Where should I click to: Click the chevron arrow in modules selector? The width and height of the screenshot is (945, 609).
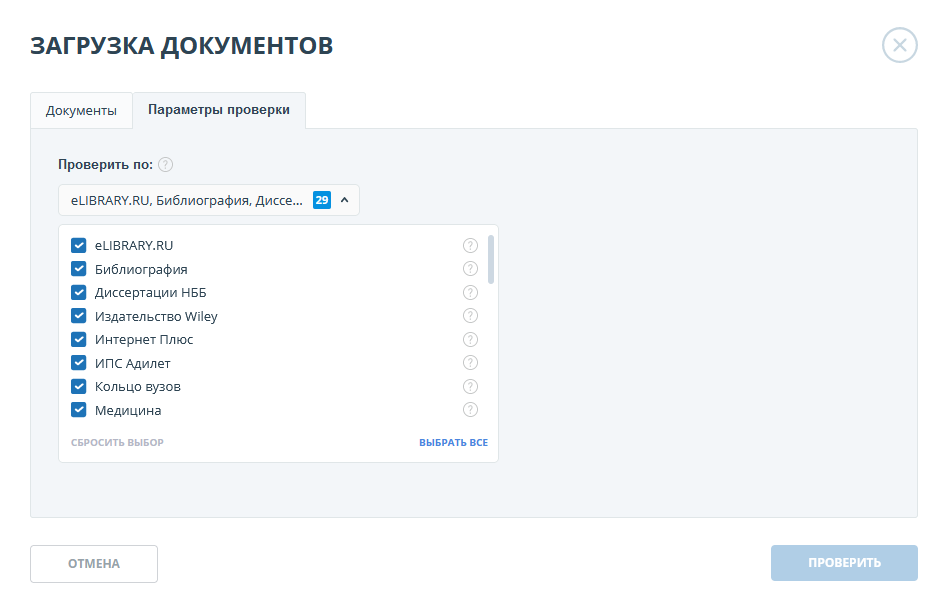pyautogui.click(x=344, y=200)
